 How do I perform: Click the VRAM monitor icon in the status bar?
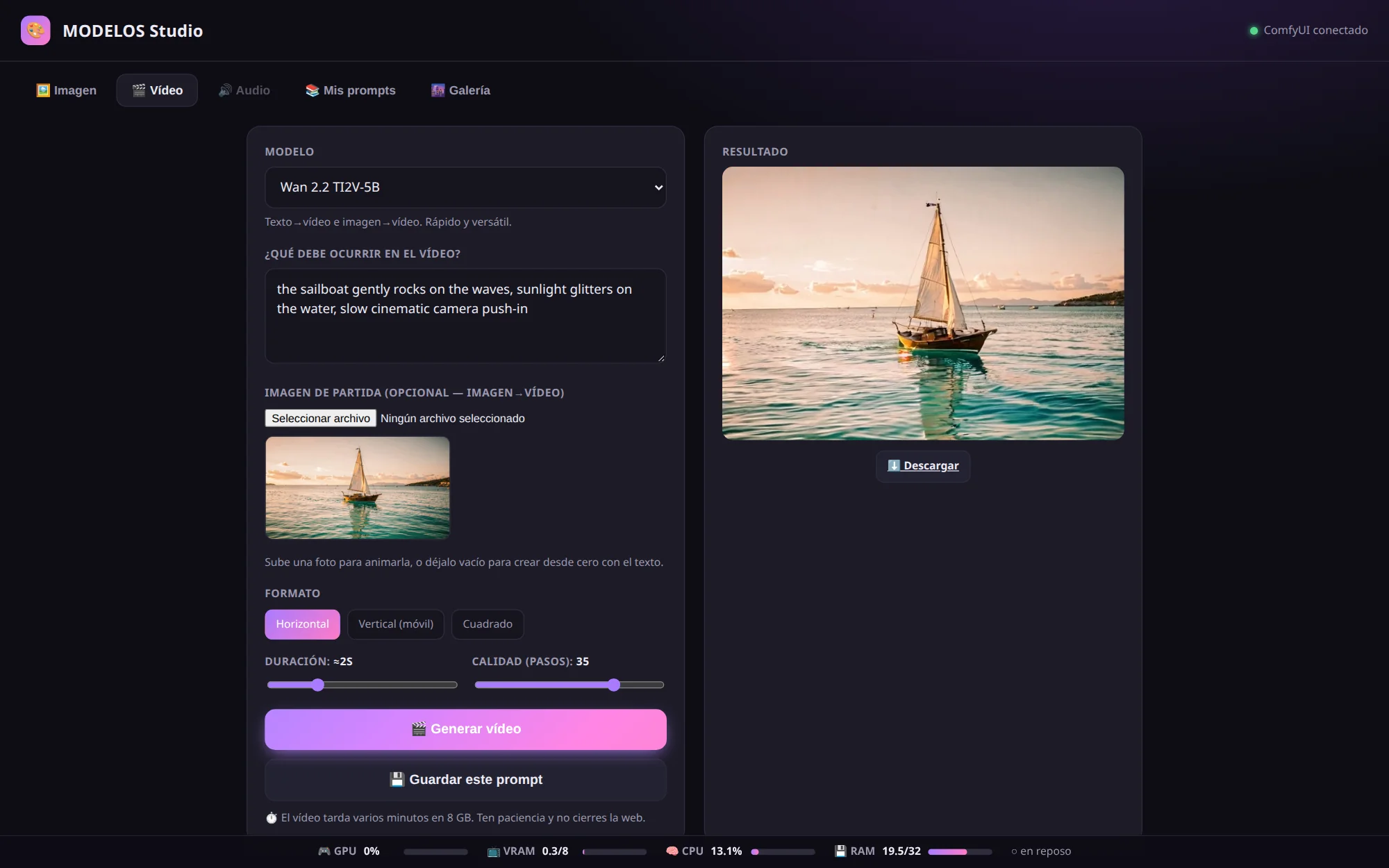tap(494, 851)
